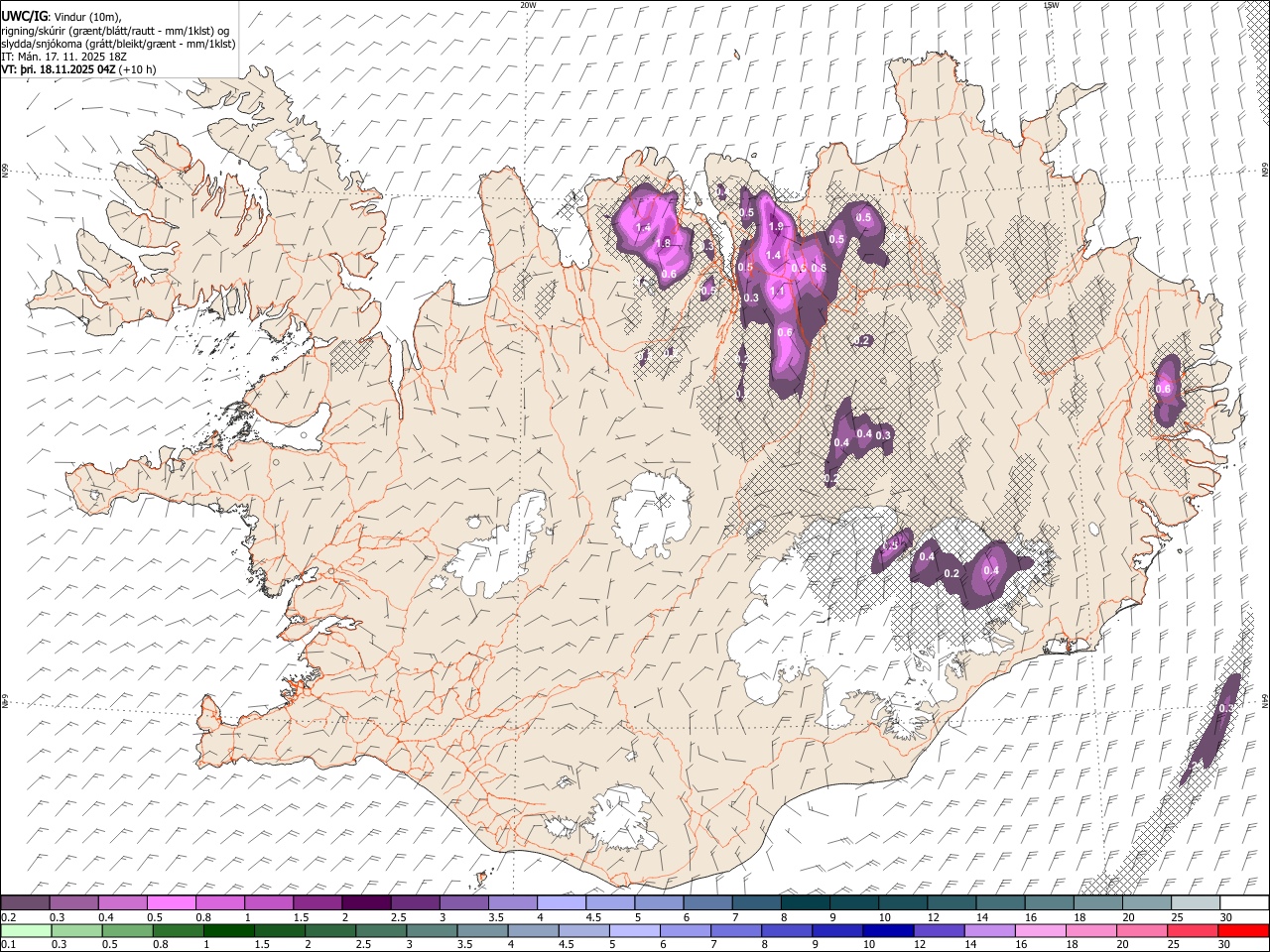Click the '2.5' label under the rain legend

click(362, 945)
